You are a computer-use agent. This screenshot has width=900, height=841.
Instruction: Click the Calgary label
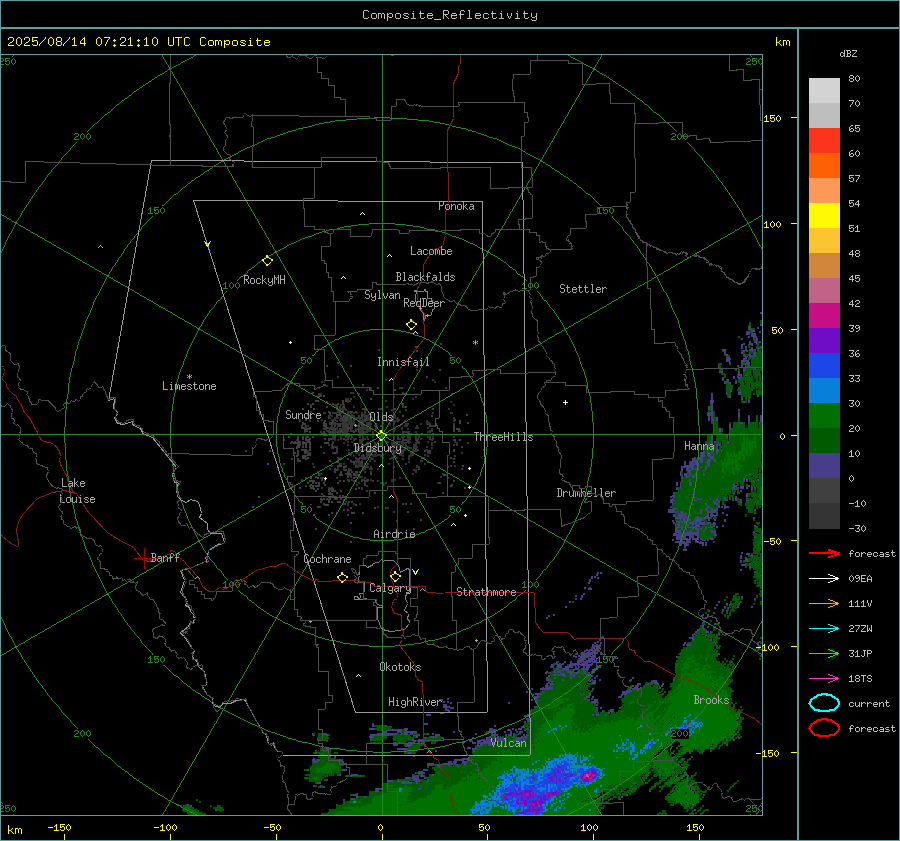390,588
